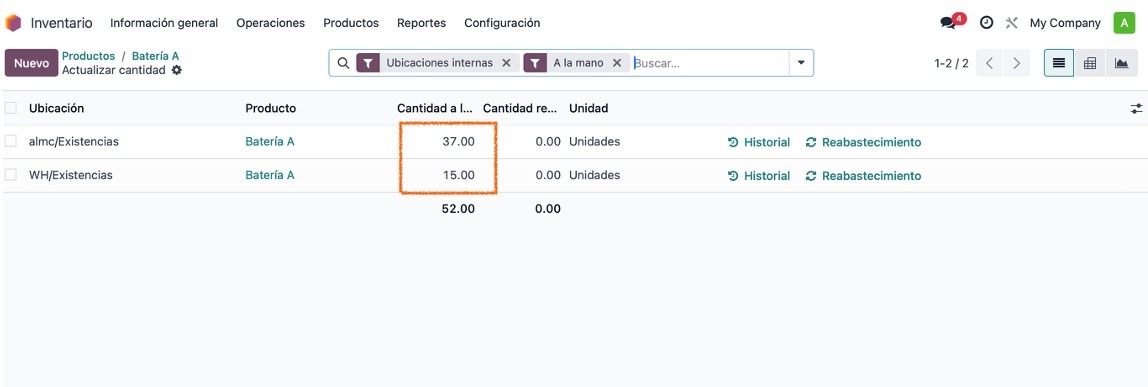The width and height of the screenshot is (1148, 387).
Task: Open Batería A link in WH/Existencias row
Action: (x=269, y=175)
